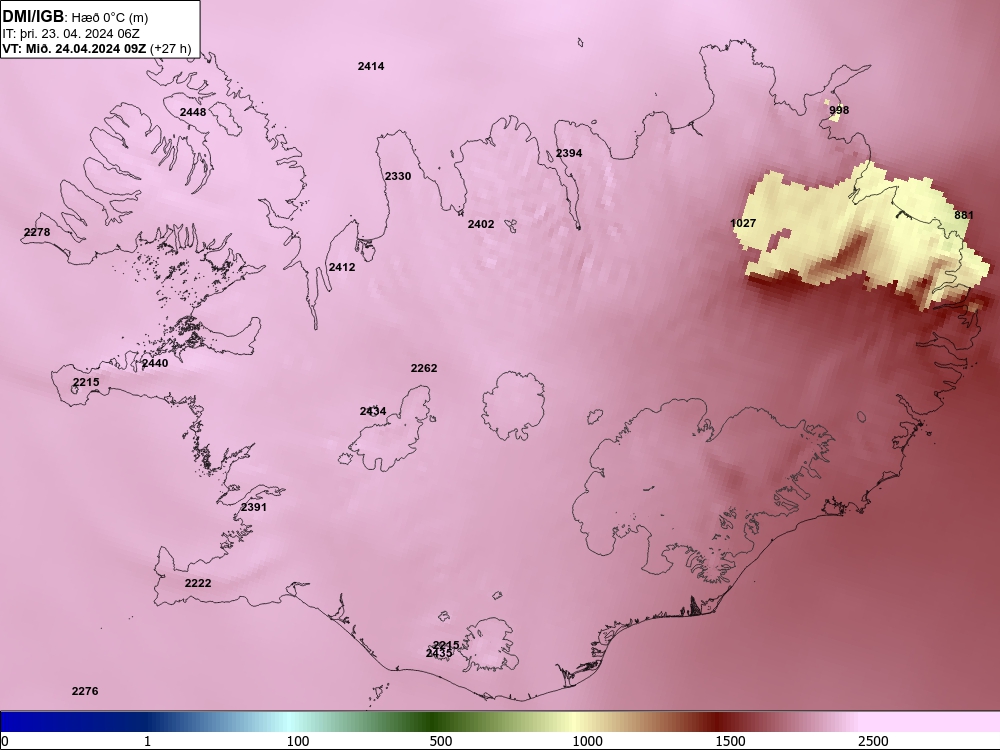The height and width of the screenshot is (750, 1000).
Task: Click the DMI/IGB title label
Action: [33, 17]
